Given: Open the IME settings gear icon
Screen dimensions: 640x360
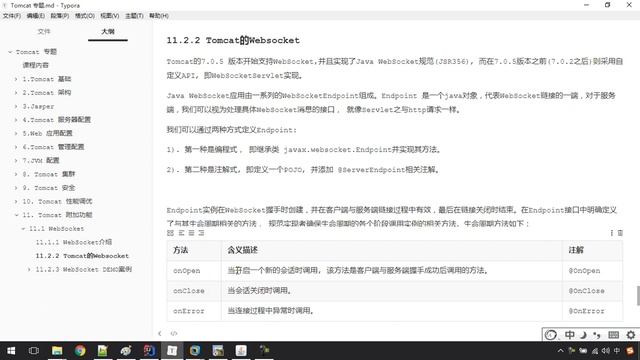Looking at the screenshot, I should tap(631, 335).
